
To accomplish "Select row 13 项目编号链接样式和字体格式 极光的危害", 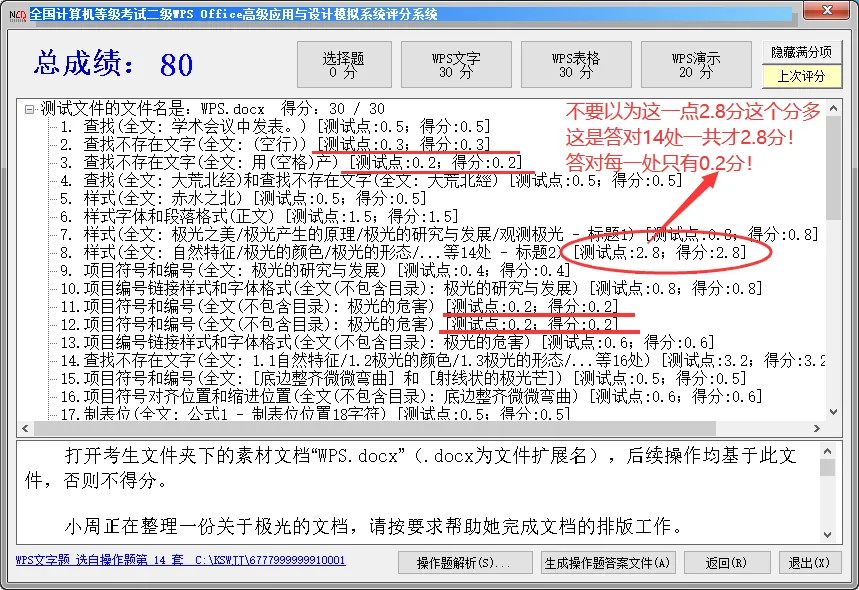I will point(387,343).
